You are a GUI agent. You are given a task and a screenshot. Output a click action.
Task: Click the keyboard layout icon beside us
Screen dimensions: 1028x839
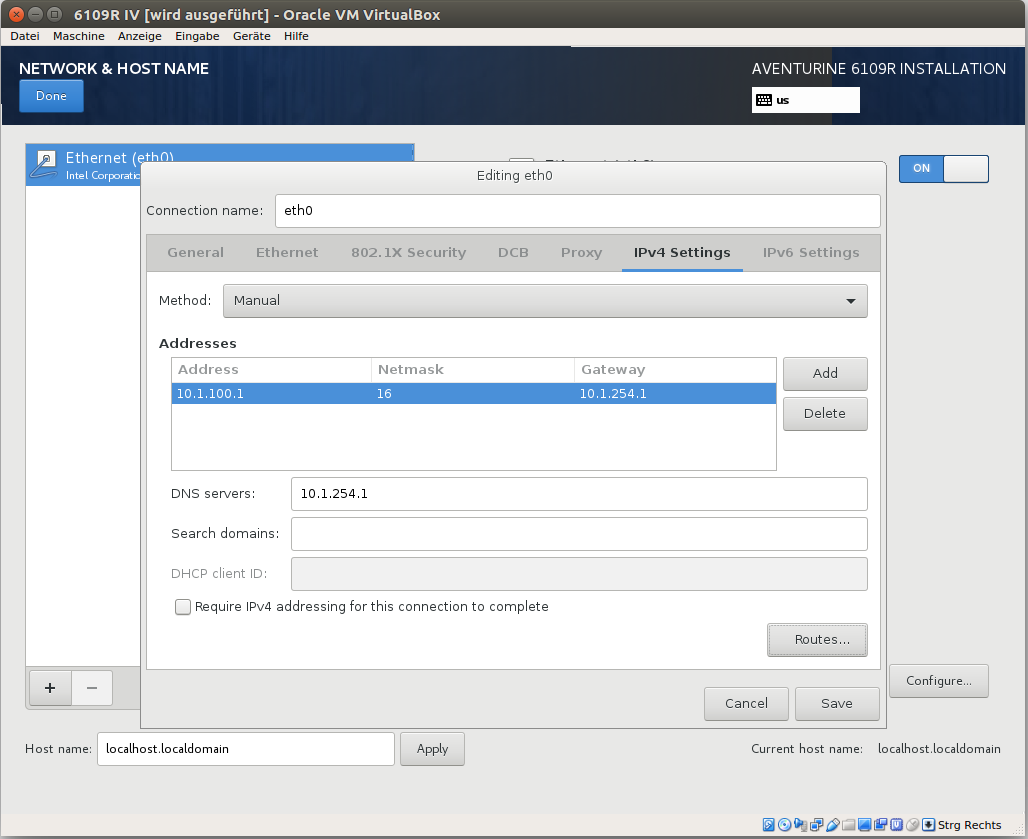pyautogui.click(x=764, y=100)
